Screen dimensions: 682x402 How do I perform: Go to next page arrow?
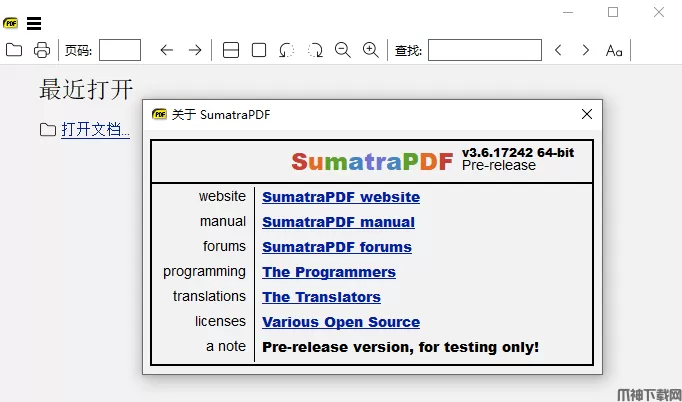click(x=195, y=50)
